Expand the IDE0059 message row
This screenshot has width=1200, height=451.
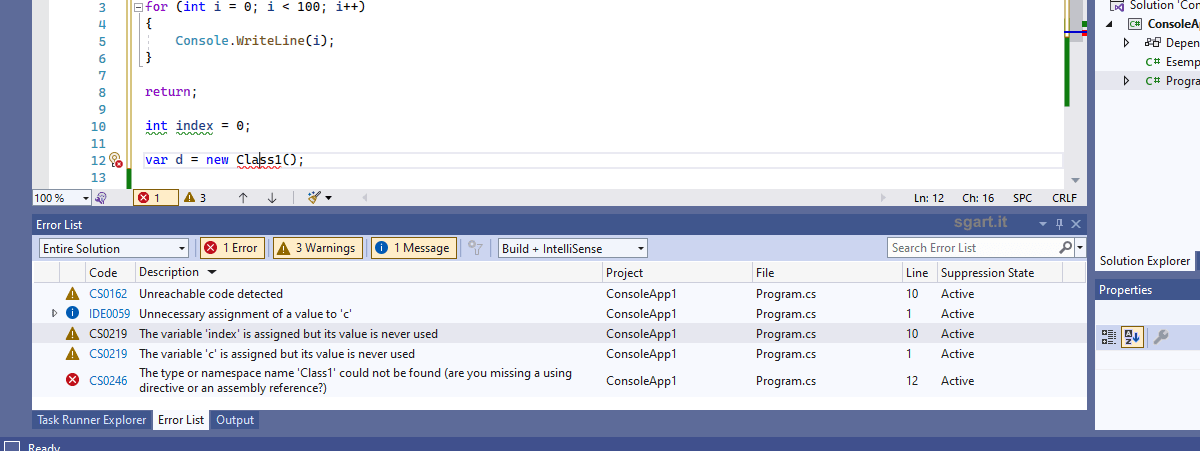[54, 314]
